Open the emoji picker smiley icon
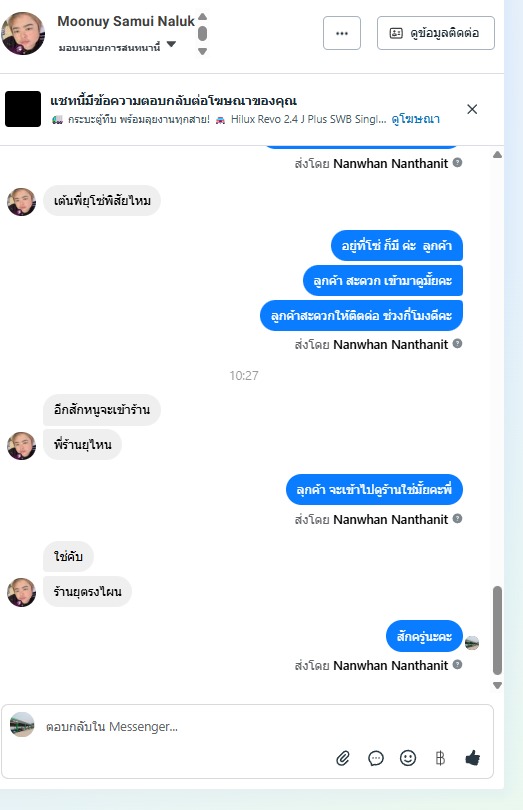 pos(408,758)
